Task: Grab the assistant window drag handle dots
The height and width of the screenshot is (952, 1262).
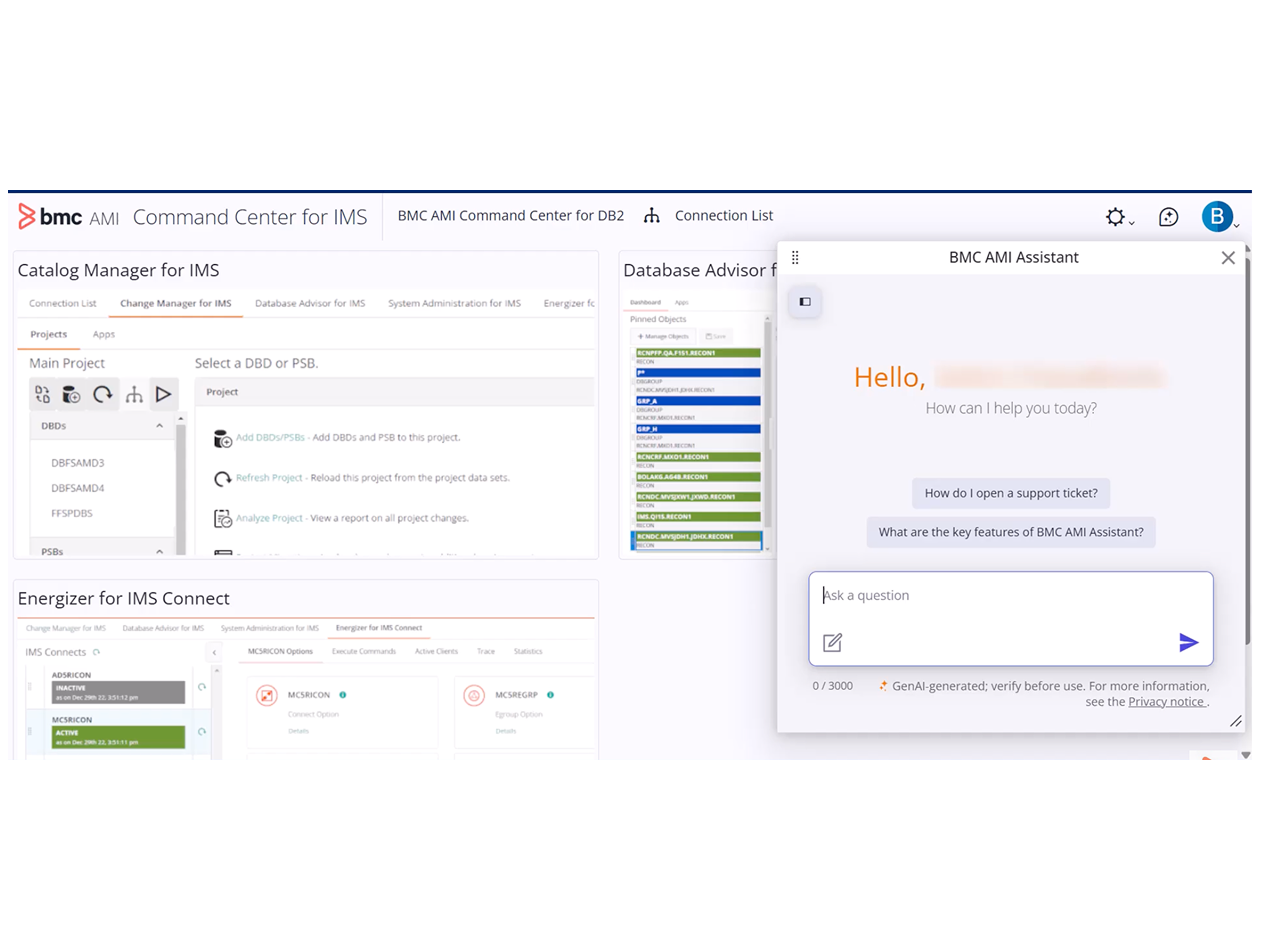Action: 796,257
